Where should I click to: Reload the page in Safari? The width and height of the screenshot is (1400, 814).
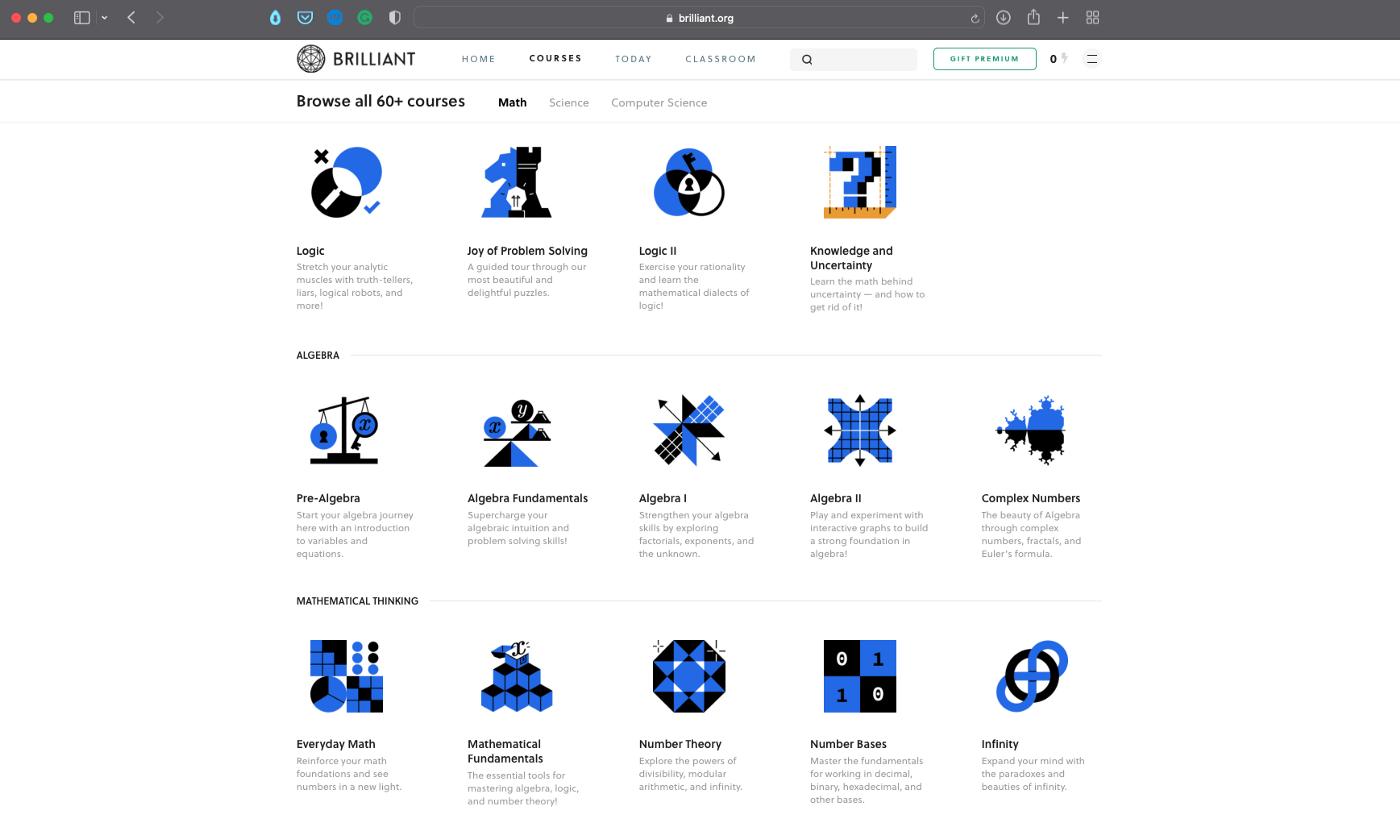(974, 18)
